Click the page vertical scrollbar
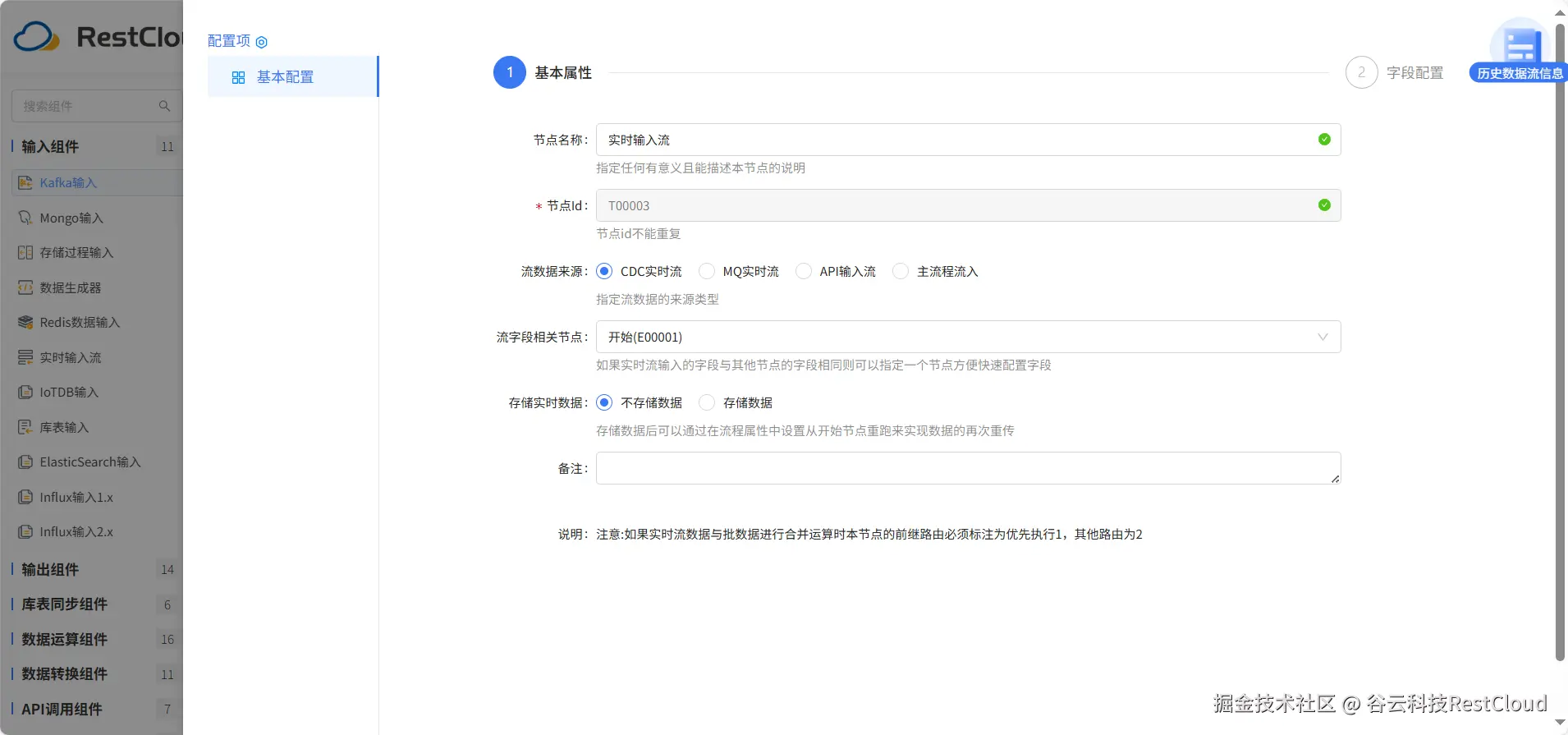This screenshot has height=735, width=1568. click(1561, 341)
